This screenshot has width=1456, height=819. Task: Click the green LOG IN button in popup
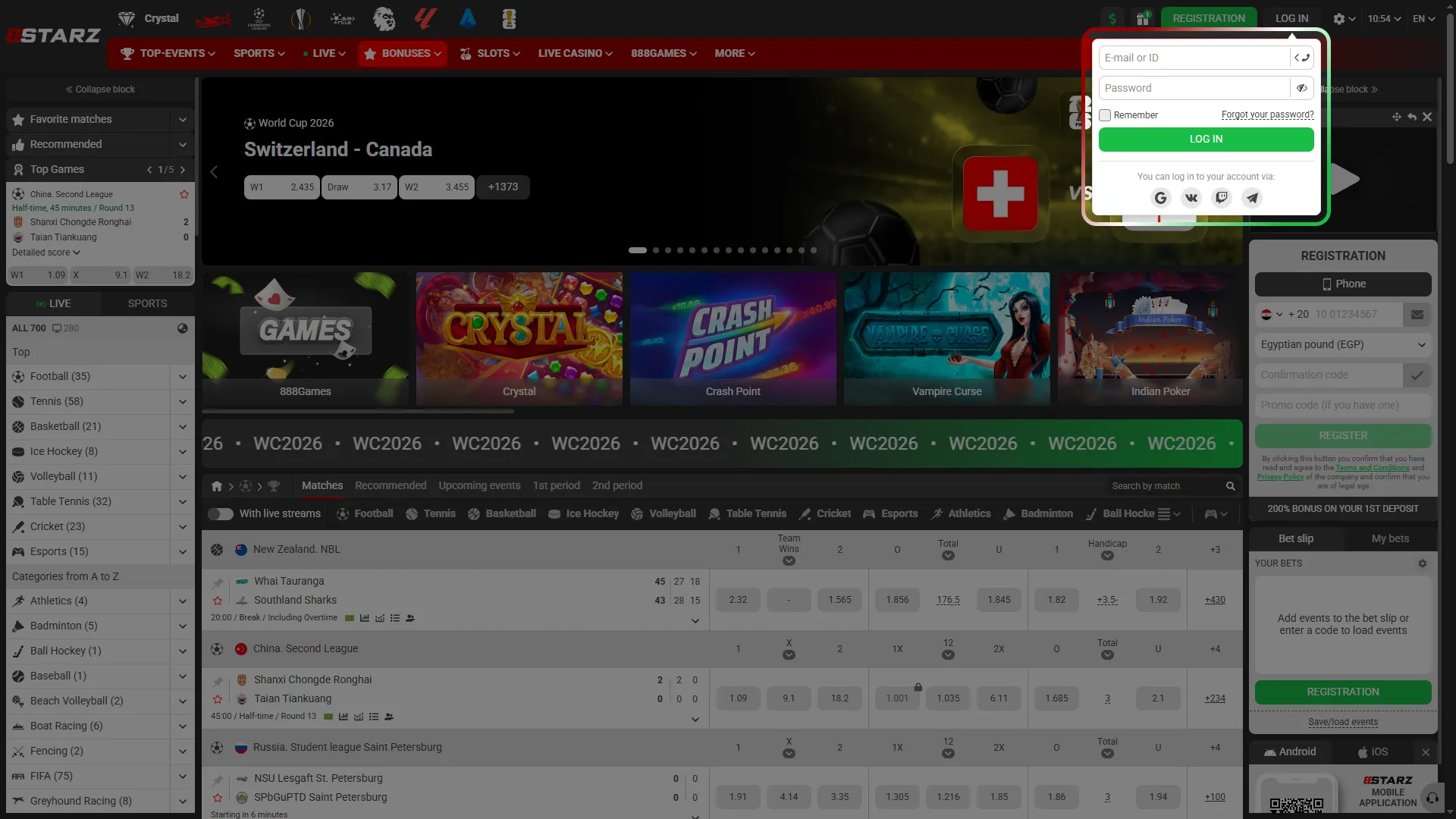click(1206, 140)
